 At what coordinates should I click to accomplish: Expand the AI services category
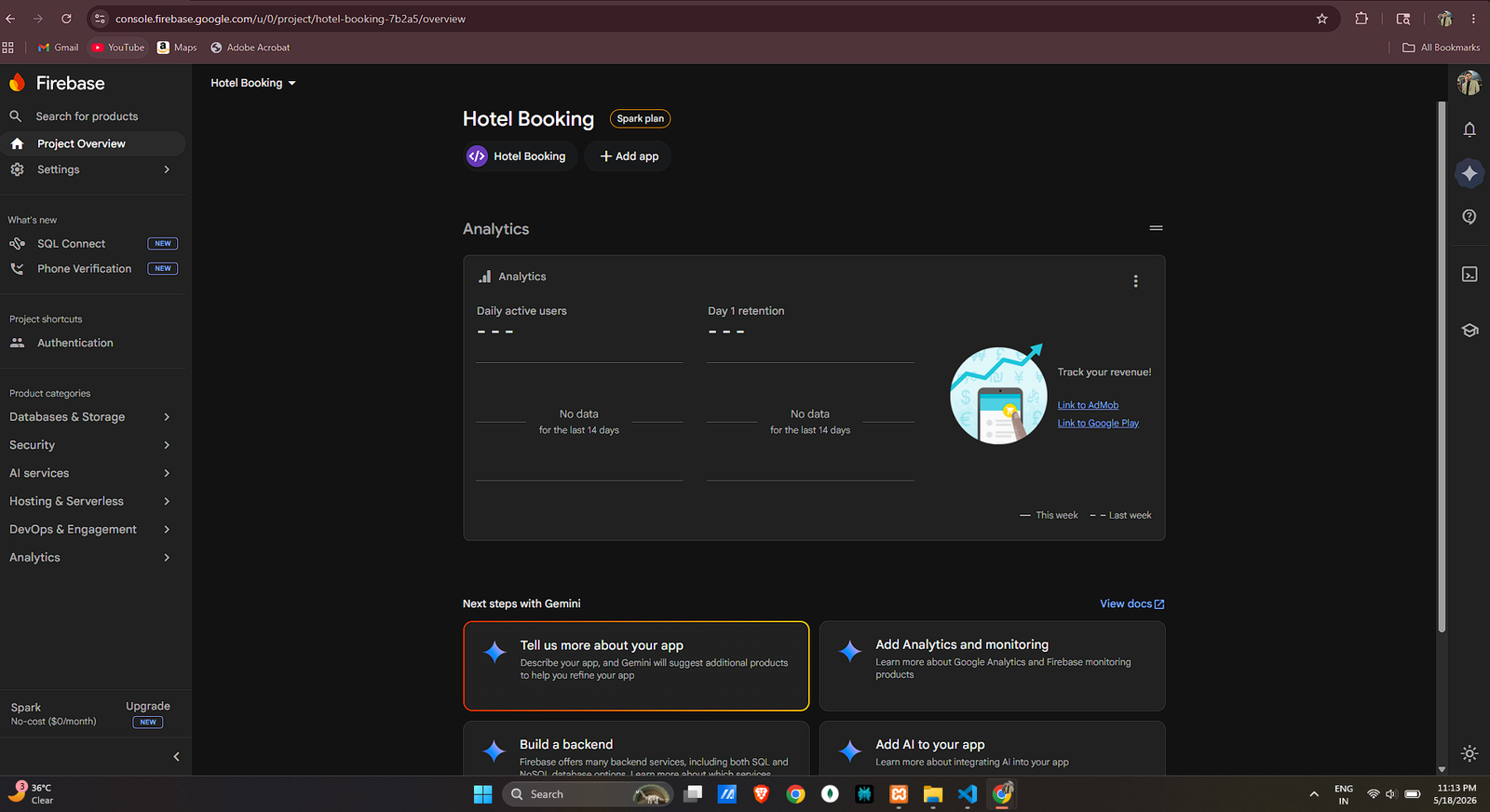click(93, 473)
